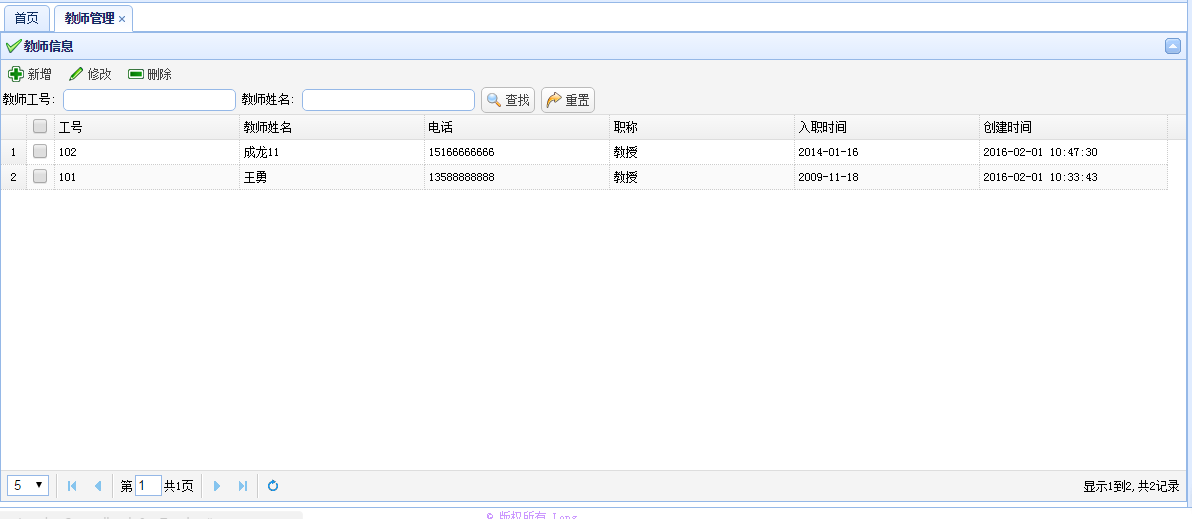Click the 删除 delete icon
The height and width of the screenshot is (519, 1192).
pos(136,74)
